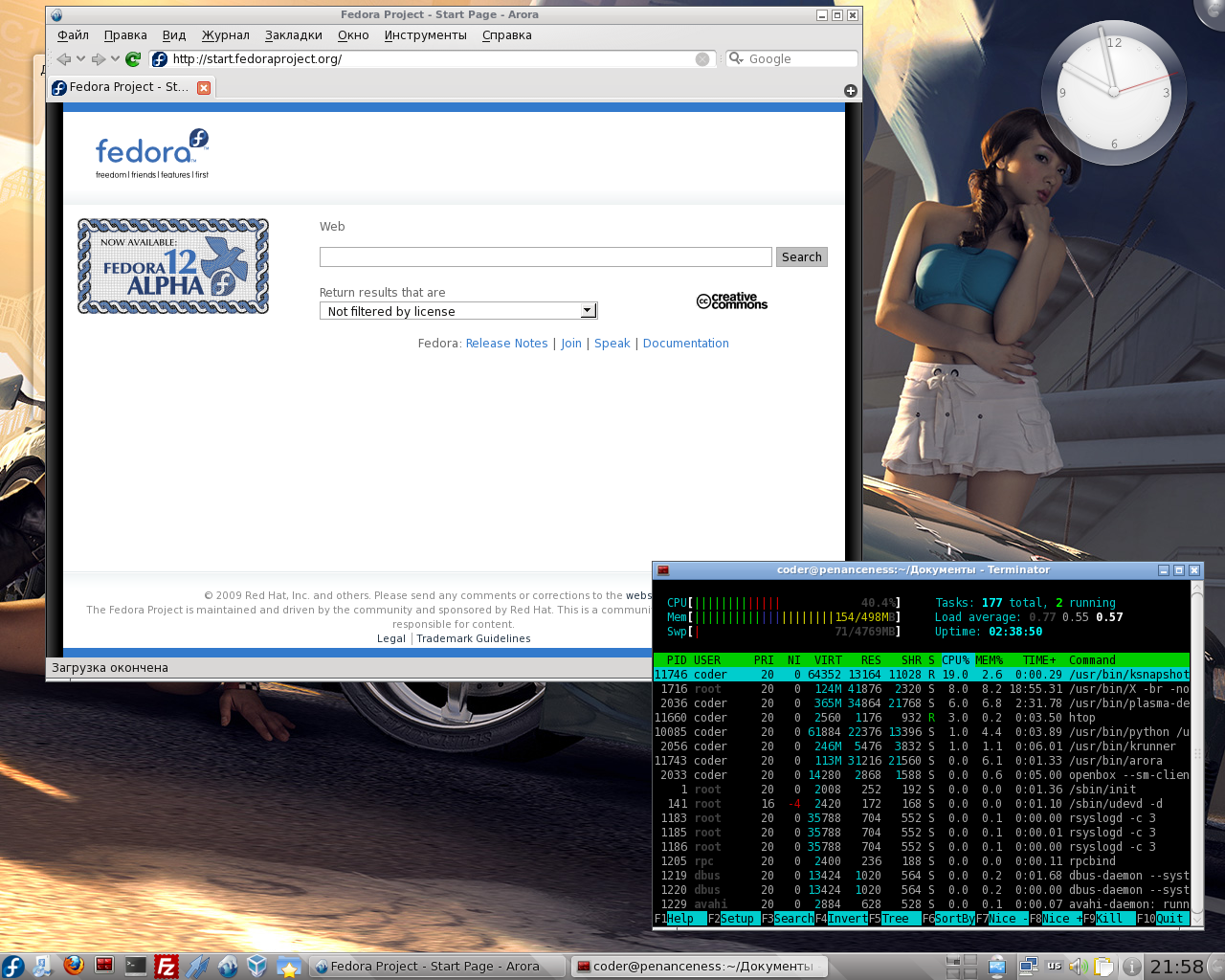Screen dimensions: 1225x980
Task: Open the back history dropdown arrow
Action: 81,59
